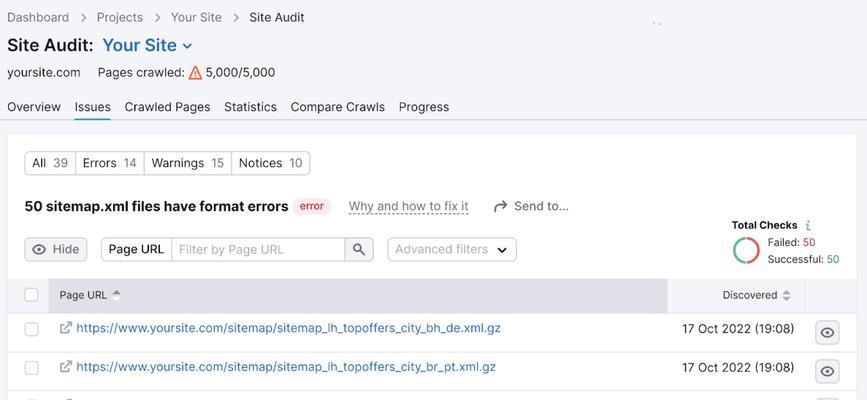Filter issues by All 39
This screenshot has width=867, height=400.
tap(50, 163)
